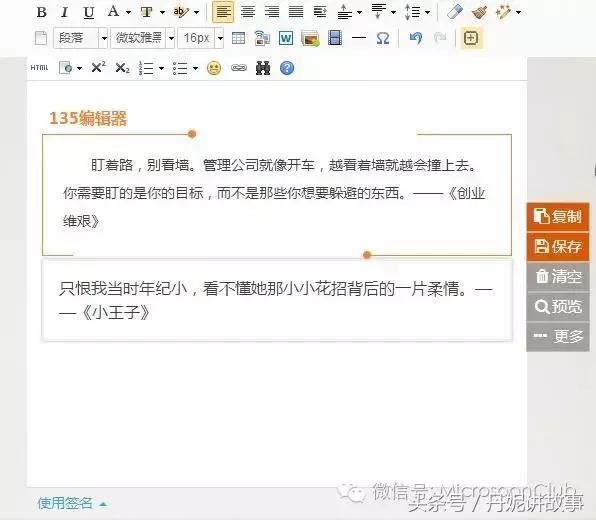Insert a table
This screenshot has width=596, height=520.
[x=238, y=38]
